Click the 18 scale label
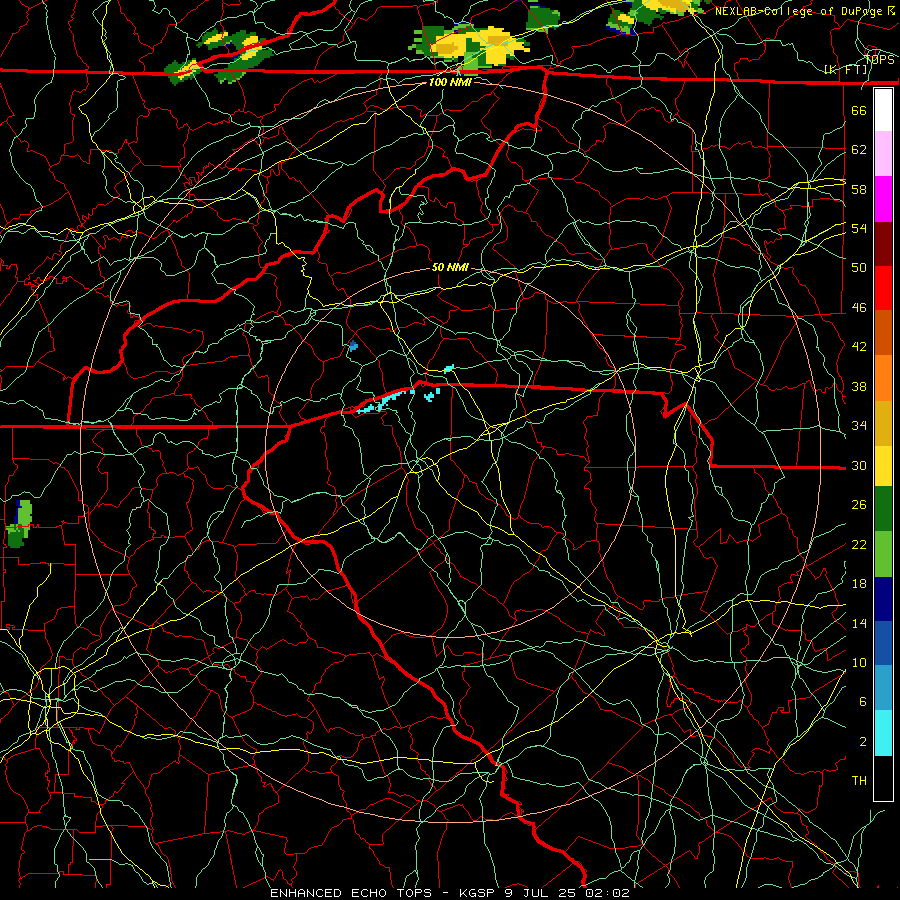 coord(859,584)
